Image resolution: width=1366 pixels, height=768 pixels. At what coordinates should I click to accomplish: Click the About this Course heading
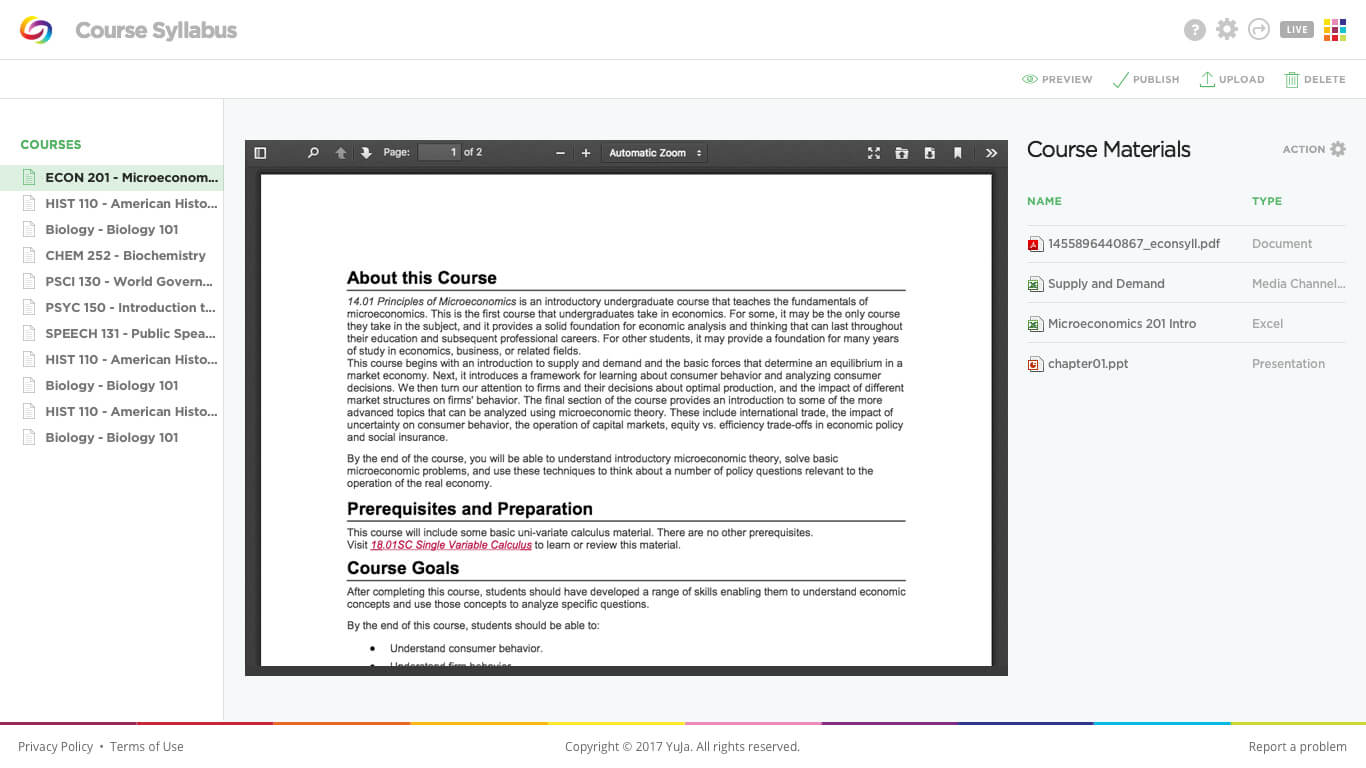tap(422, 278)
